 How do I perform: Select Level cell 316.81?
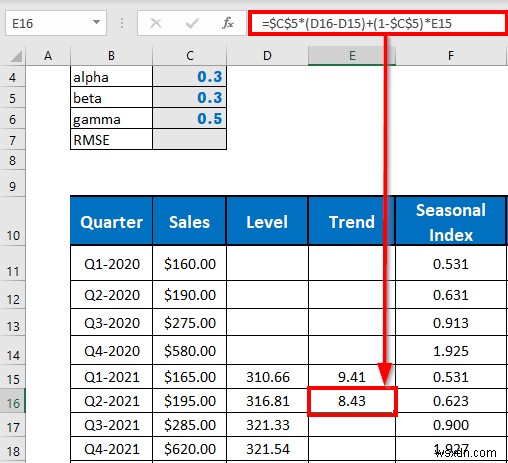(267, 401)
